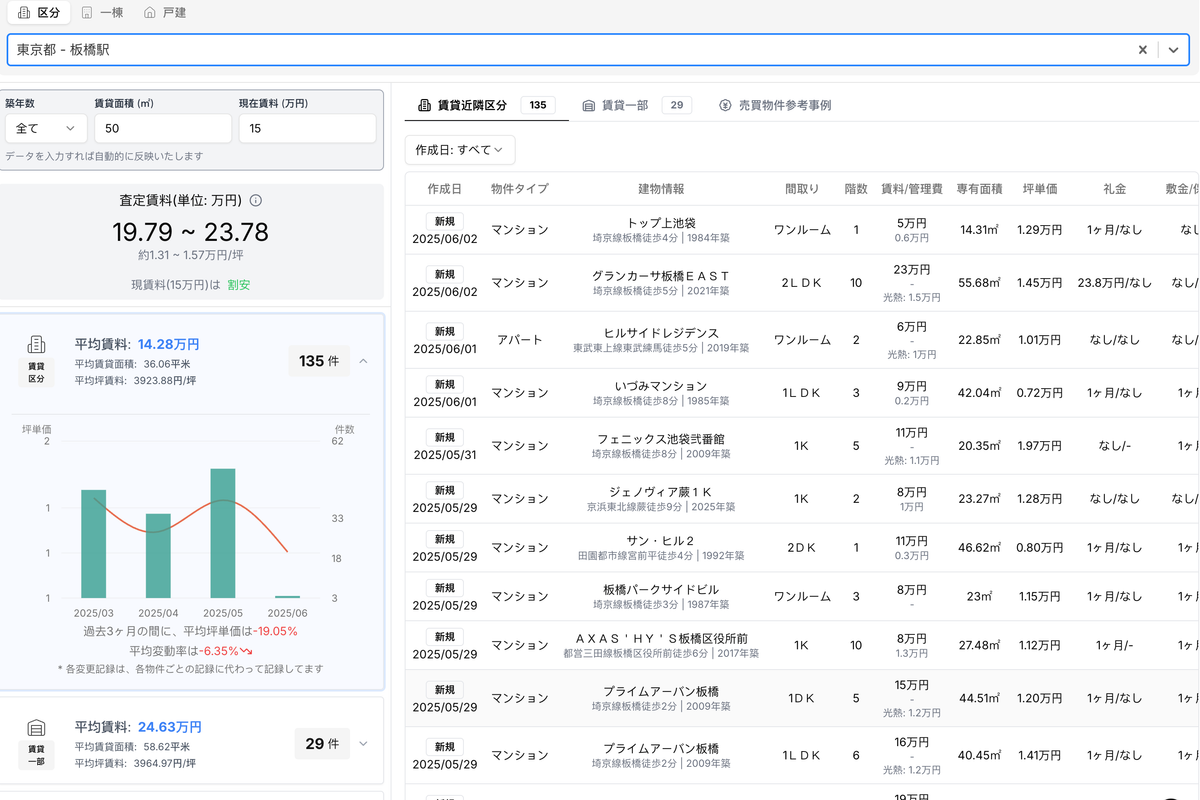Click the 賃貸区分 building icon in summary card
1200x800 pixels.
click(36, 345)
